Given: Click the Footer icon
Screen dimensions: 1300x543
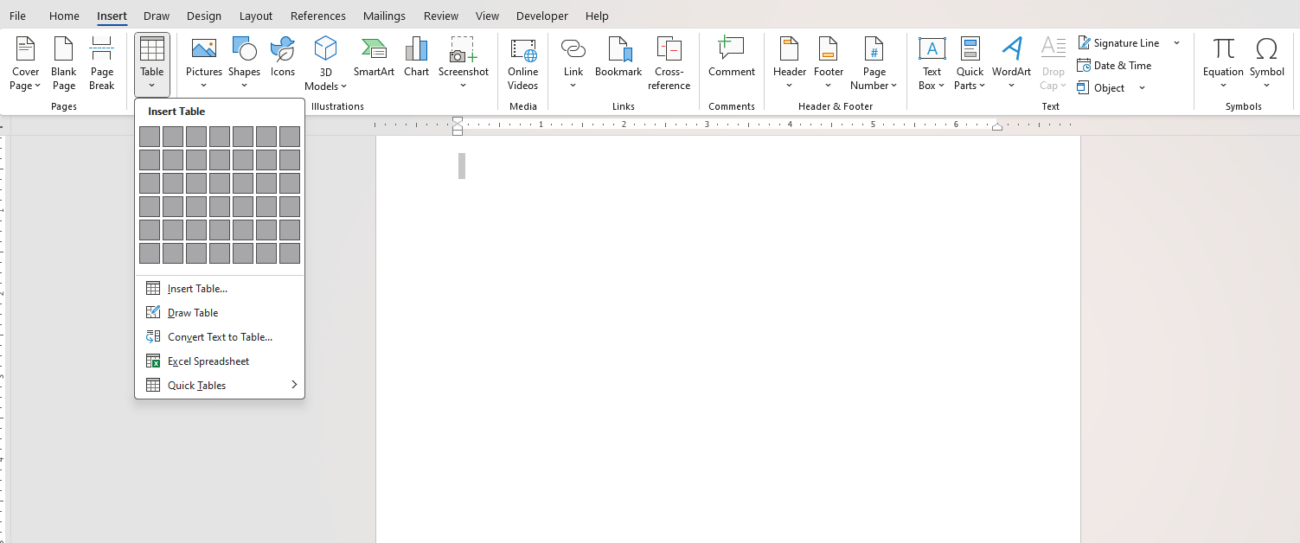Looking at the screenshot, I should point(828,49).
